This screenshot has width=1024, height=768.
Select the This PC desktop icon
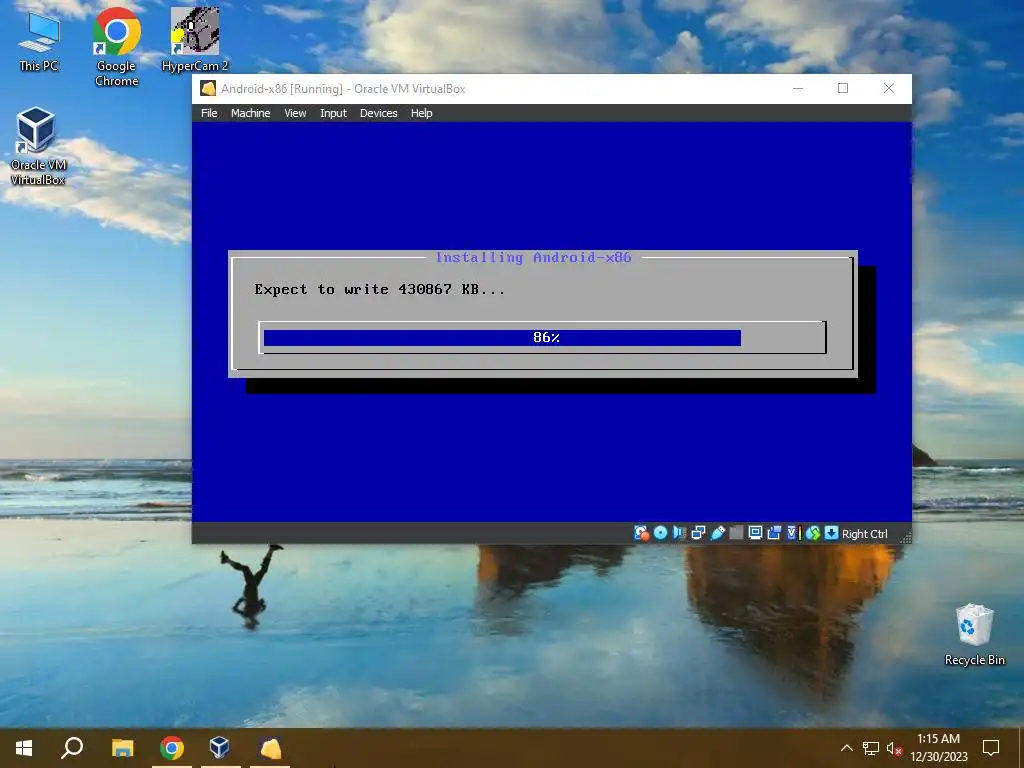tap(39, 41)
